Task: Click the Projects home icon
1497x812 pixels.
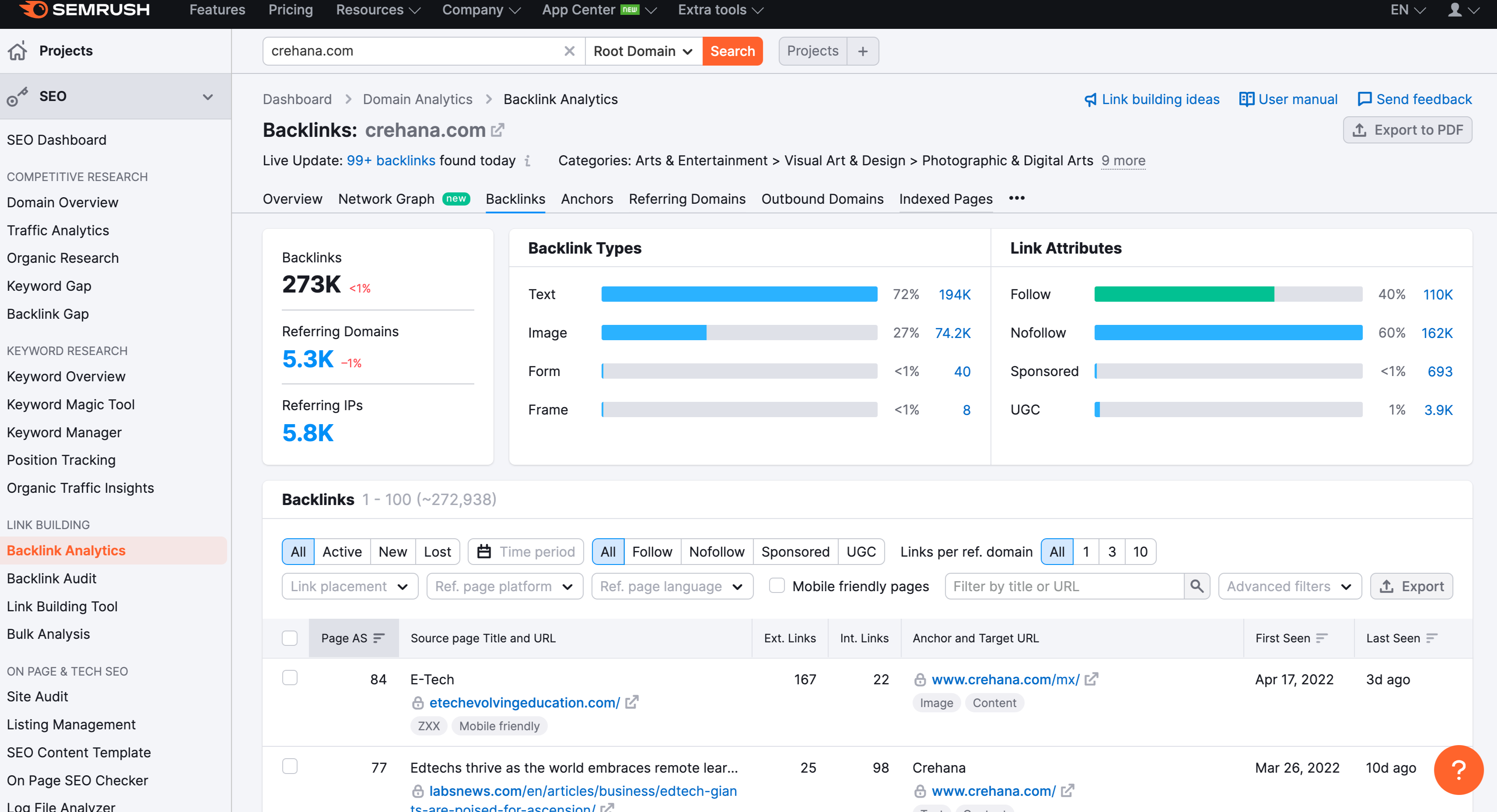Action: (17, 51)
